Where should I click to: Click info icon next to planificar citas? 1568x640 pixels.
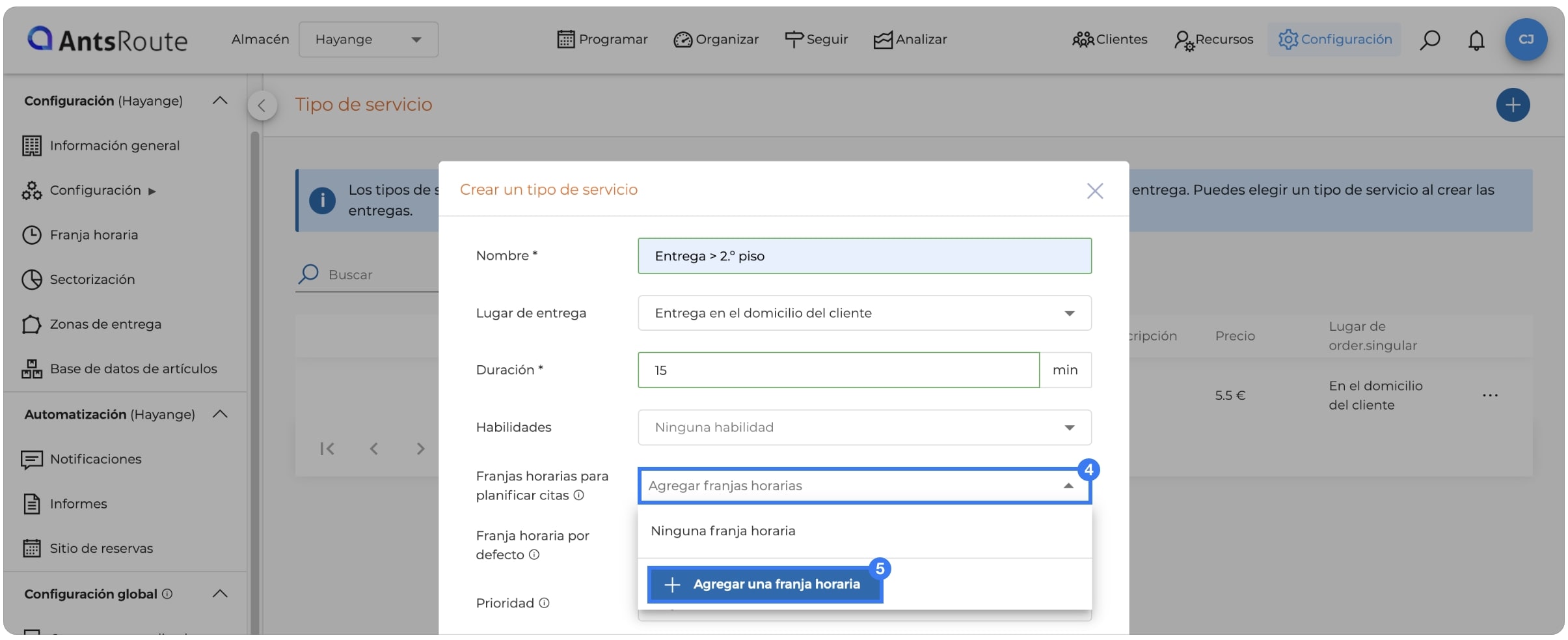(x=578, y=495)
